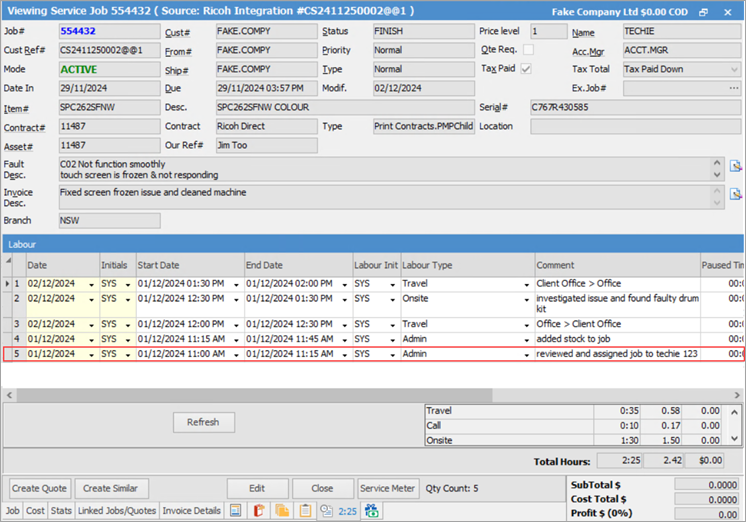
Task: Click the red clipboard icon in bottom bar
Action: pyautogui.click(x=259, y=511)
